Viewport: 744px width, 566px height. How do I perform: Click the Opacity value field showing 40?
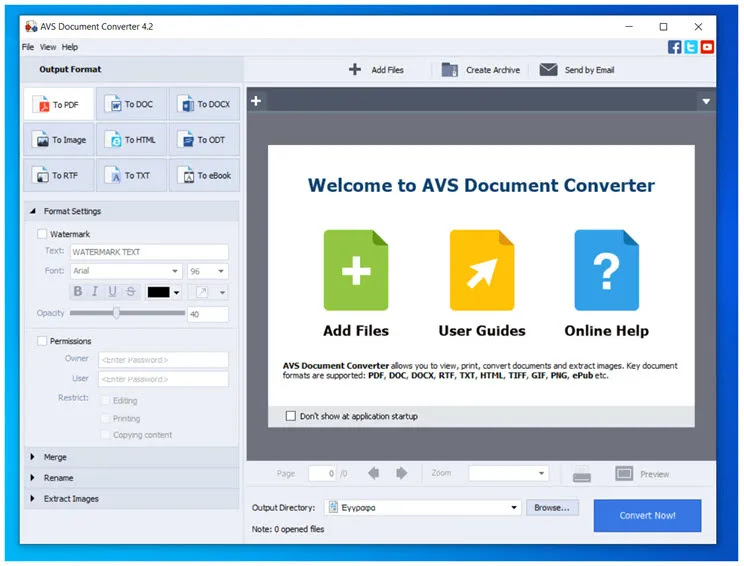click(208, 314)
